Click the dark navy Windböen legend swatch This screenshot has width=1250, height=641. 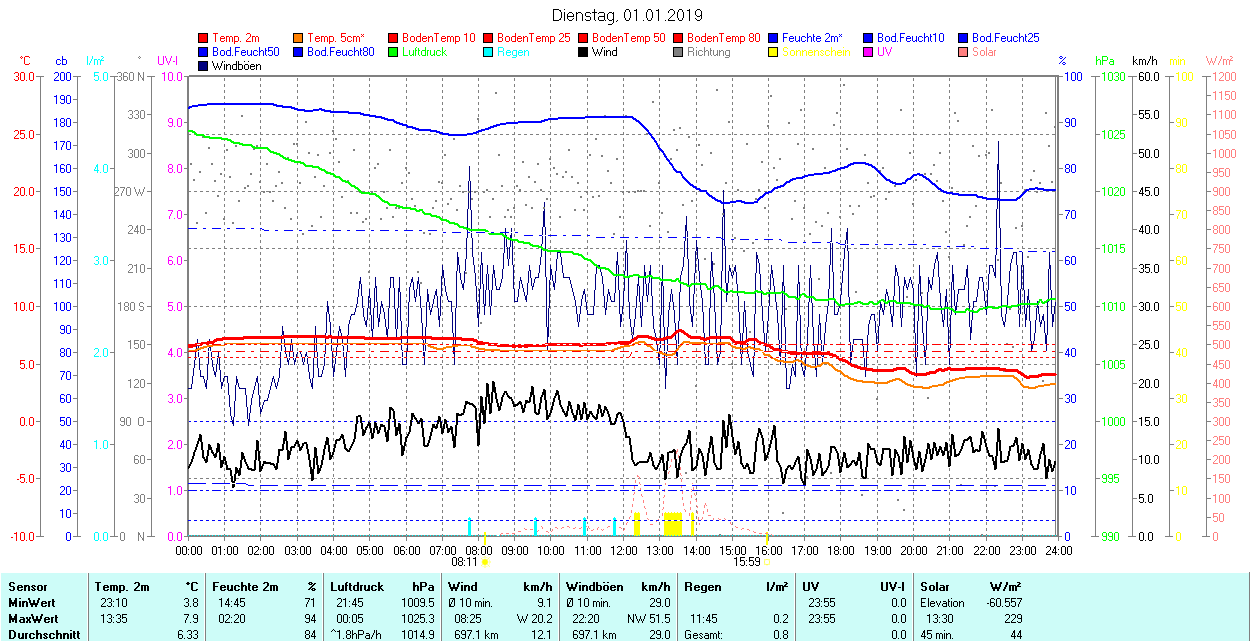204,66
